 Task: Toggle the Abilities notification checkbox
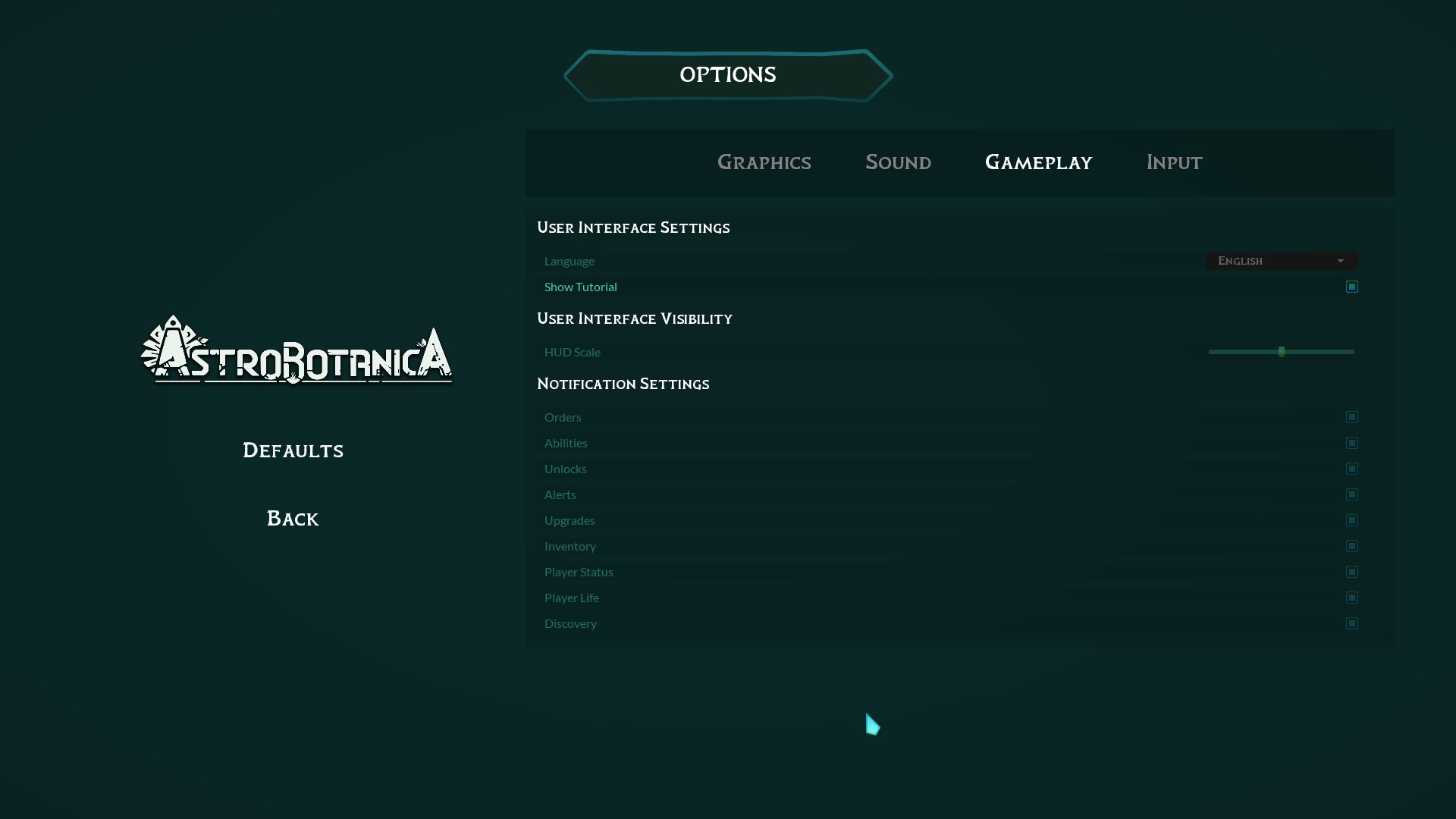tap(1351, 443)
